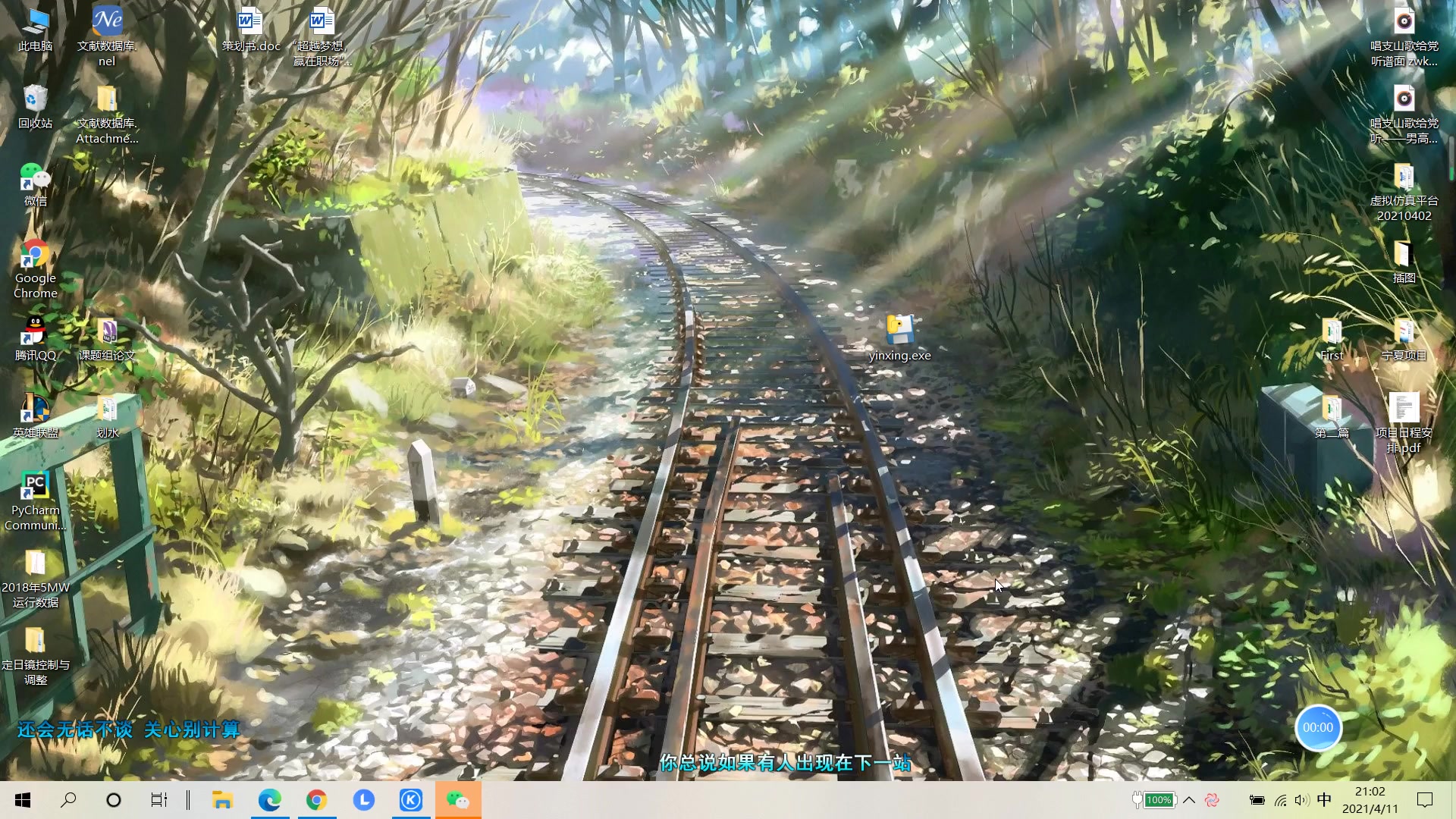Open volume speaker tray icon
The height and width of the screenshot is (819, 1456).
1302,800
